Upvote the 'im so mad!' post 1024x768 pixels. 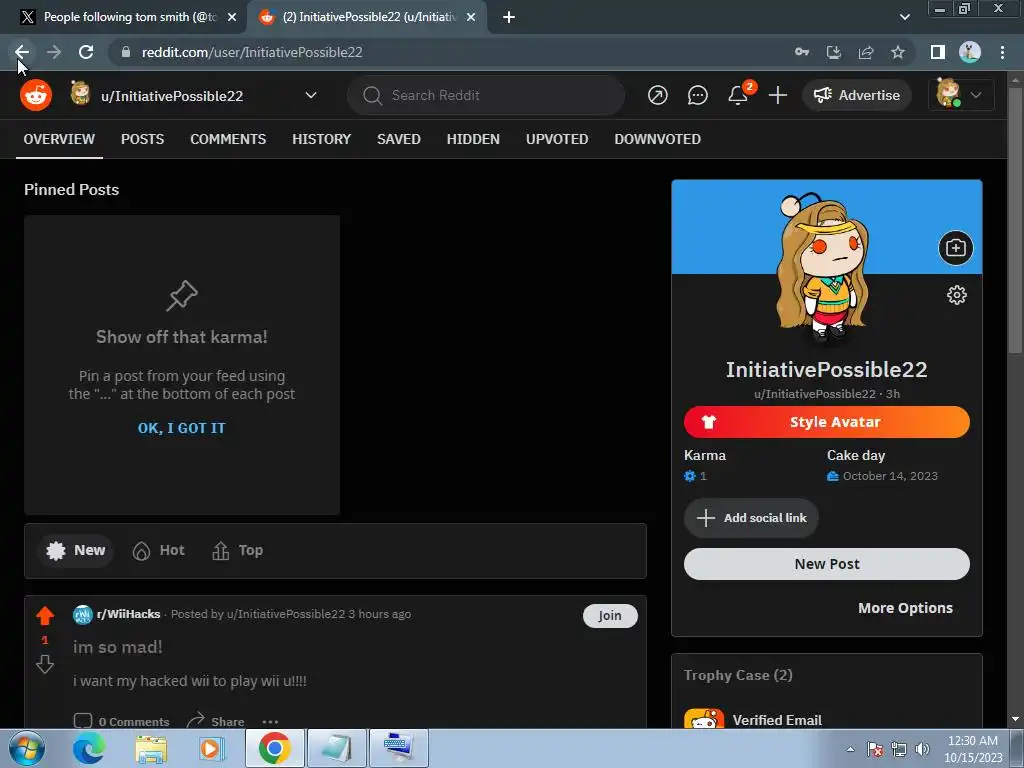click(45, 616)
